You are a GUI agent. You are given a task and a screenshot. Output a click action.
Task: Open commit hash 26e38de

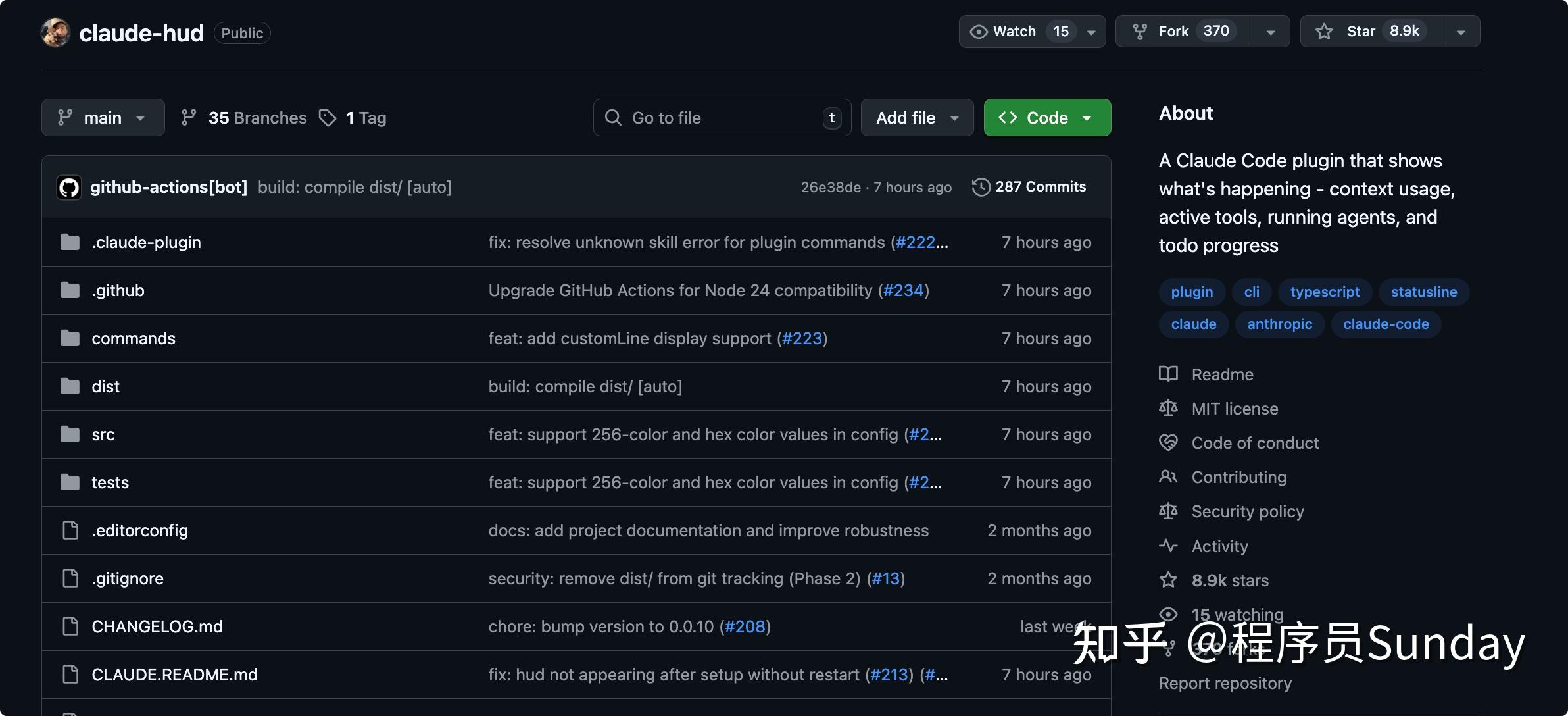pyautogui.click(x=831, y=187)
